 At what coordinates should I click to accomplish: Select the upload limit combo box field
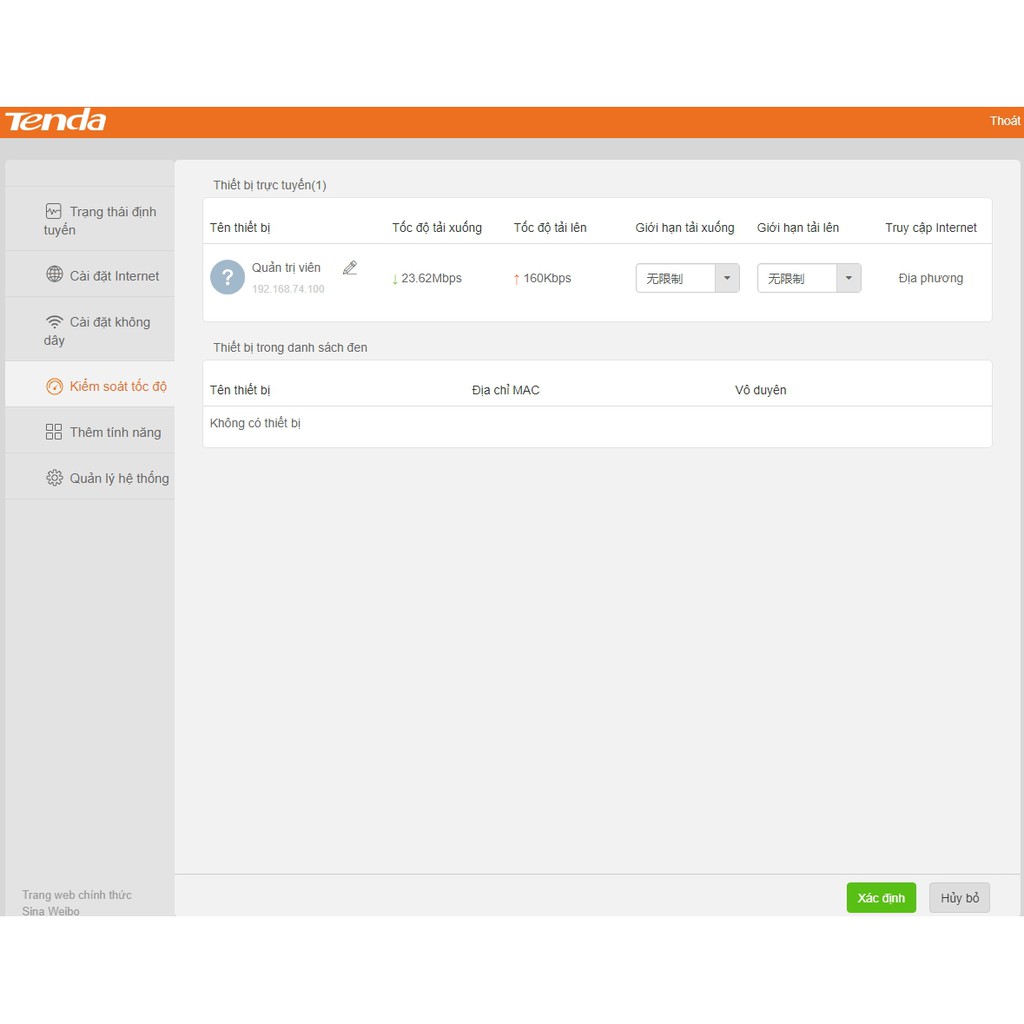pyautogui.click(x=796, y=278)
